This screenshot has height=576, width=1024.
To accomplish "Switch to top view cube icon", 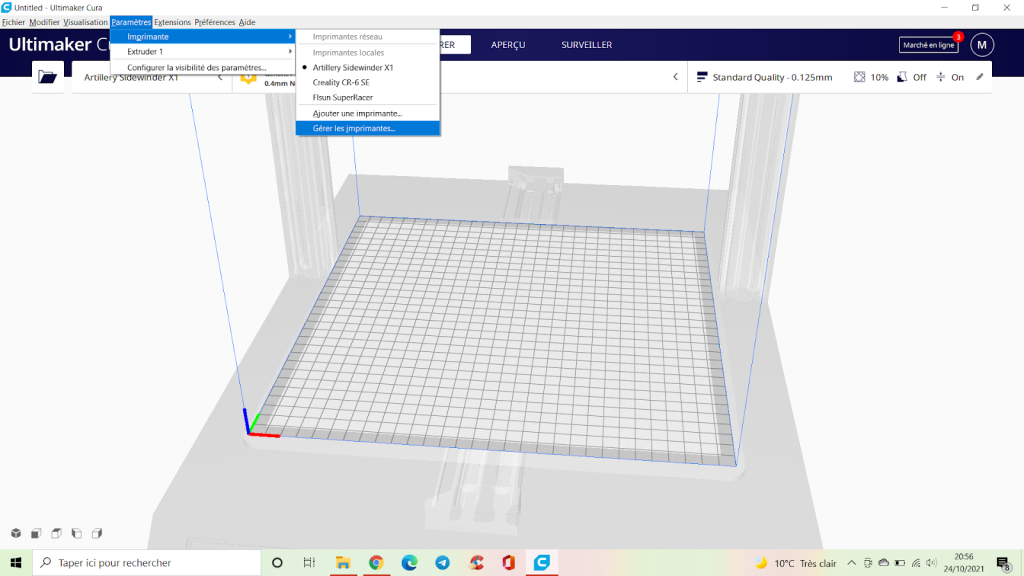I will (57, 534).
